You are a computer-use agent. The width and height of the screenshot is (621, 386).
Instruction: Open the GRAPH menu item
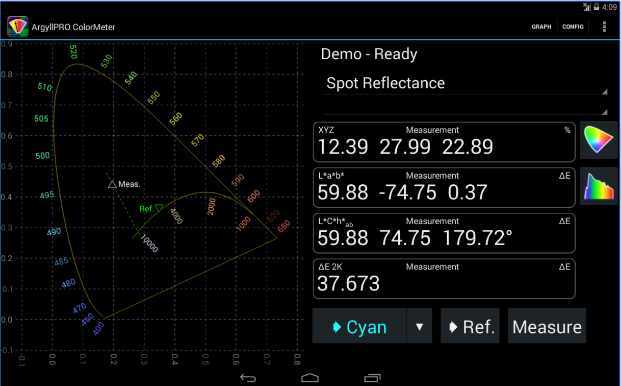coord(541,27)
